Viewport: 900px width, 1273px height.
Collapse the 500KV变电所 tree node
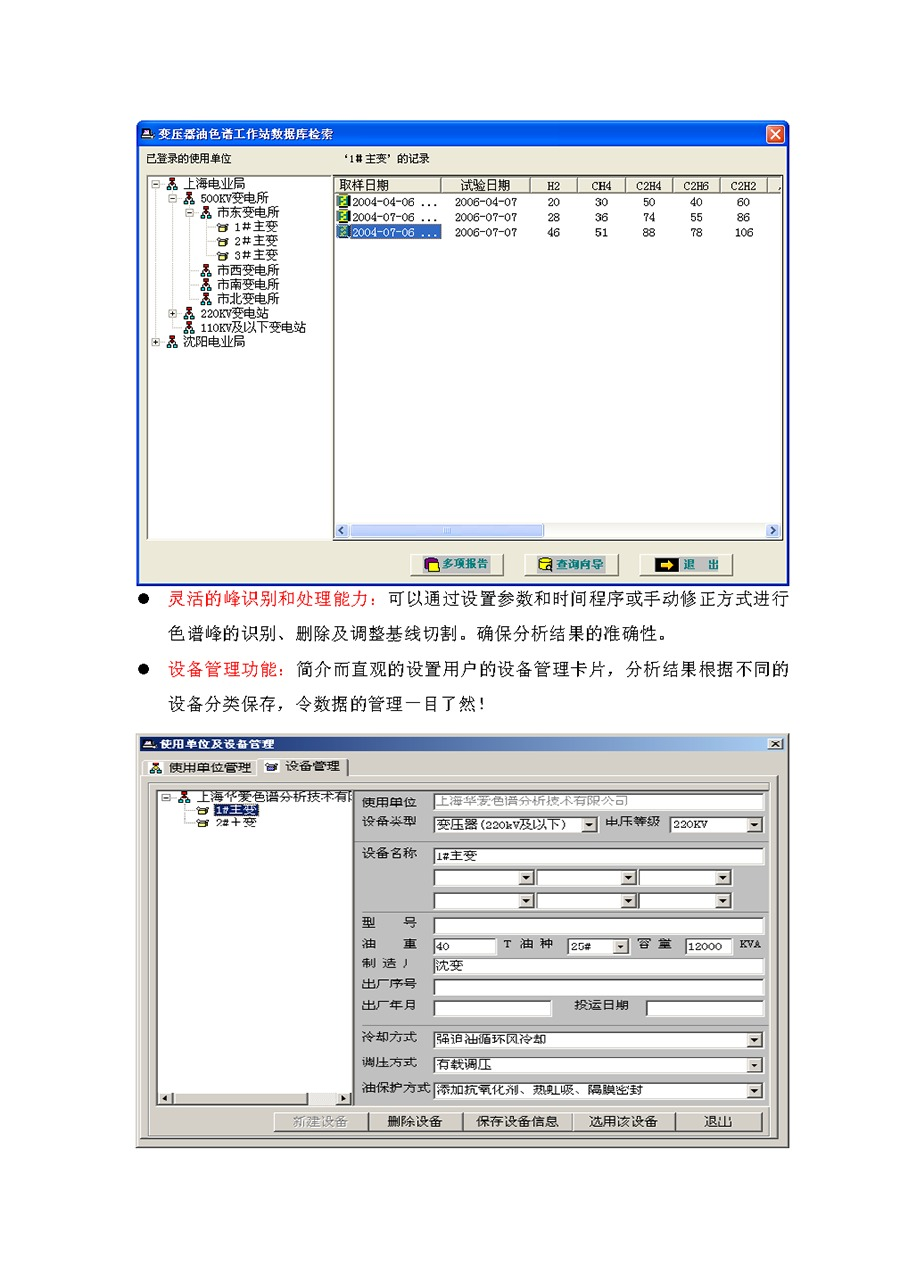click(x=172, y=199)
